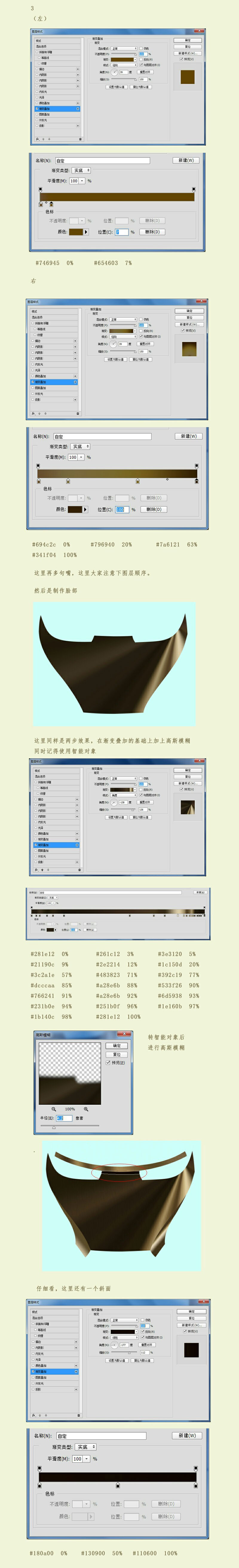239x1568 pixels.
Task: Open 渐变类型 dropdown in bottom Gradient Editor
Action: point(86,1447)
